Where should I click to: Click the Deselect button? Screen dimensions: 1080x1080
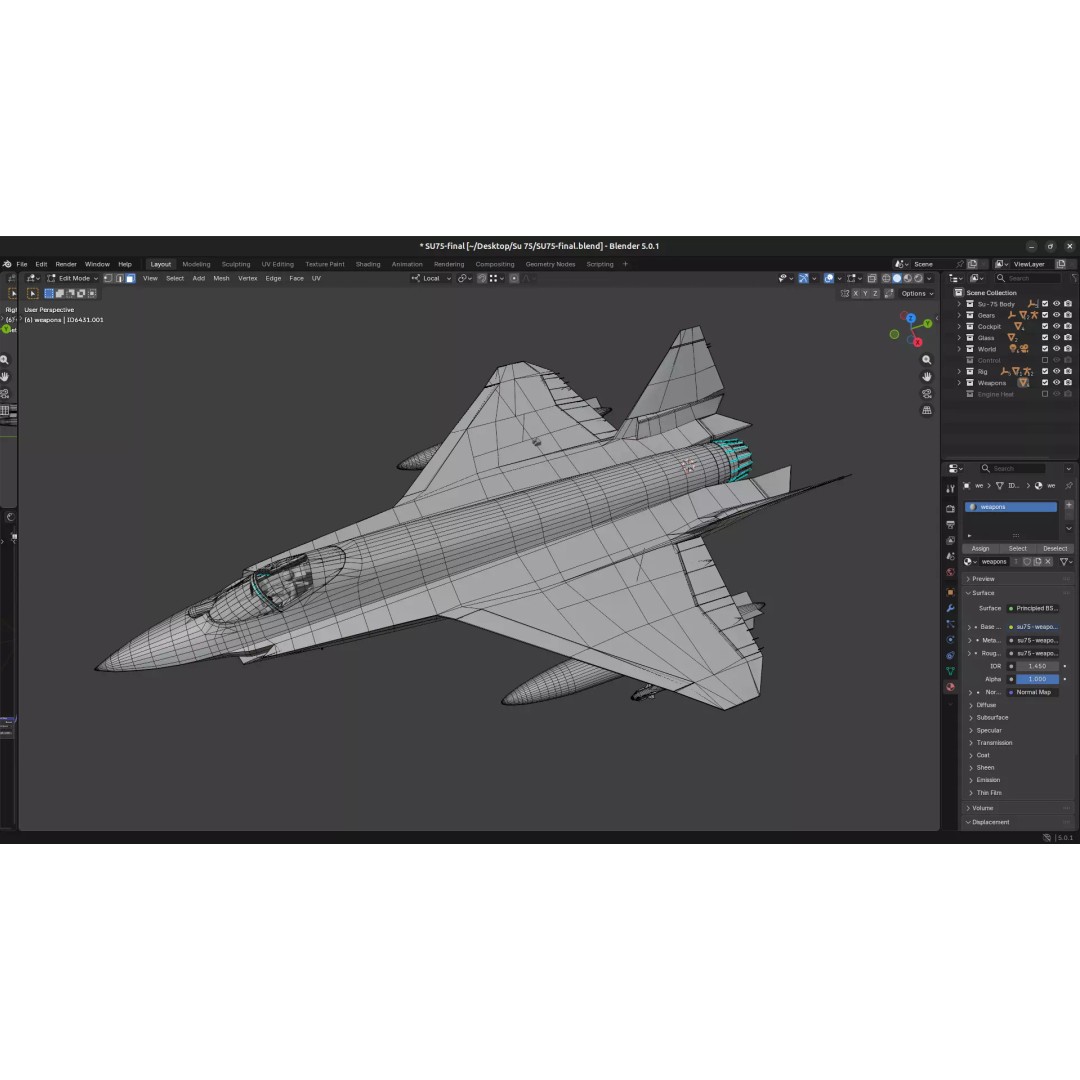[1055, 549]
